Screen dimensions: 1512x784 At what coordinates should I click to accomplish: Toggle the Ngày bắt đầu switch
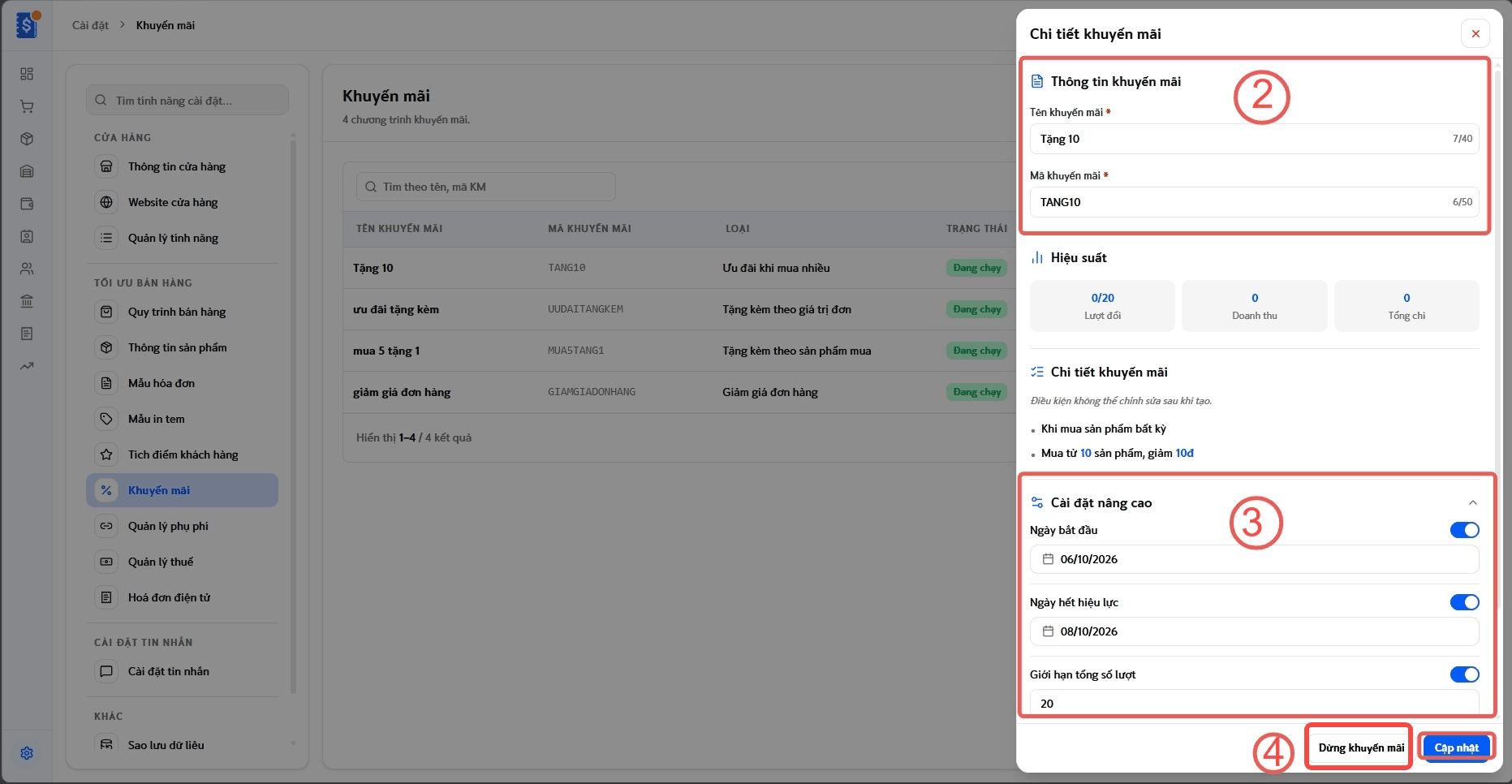(x=1464, y=530)
